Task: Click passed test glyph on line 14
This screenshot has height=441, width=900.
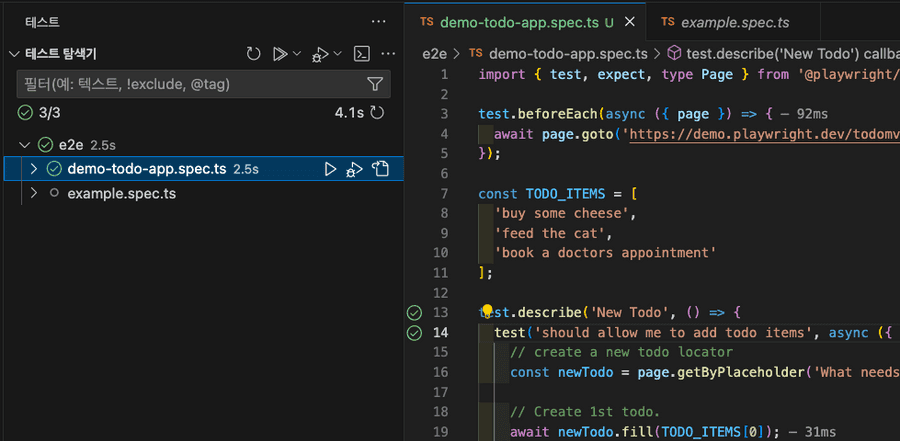Action: [414, 332]
